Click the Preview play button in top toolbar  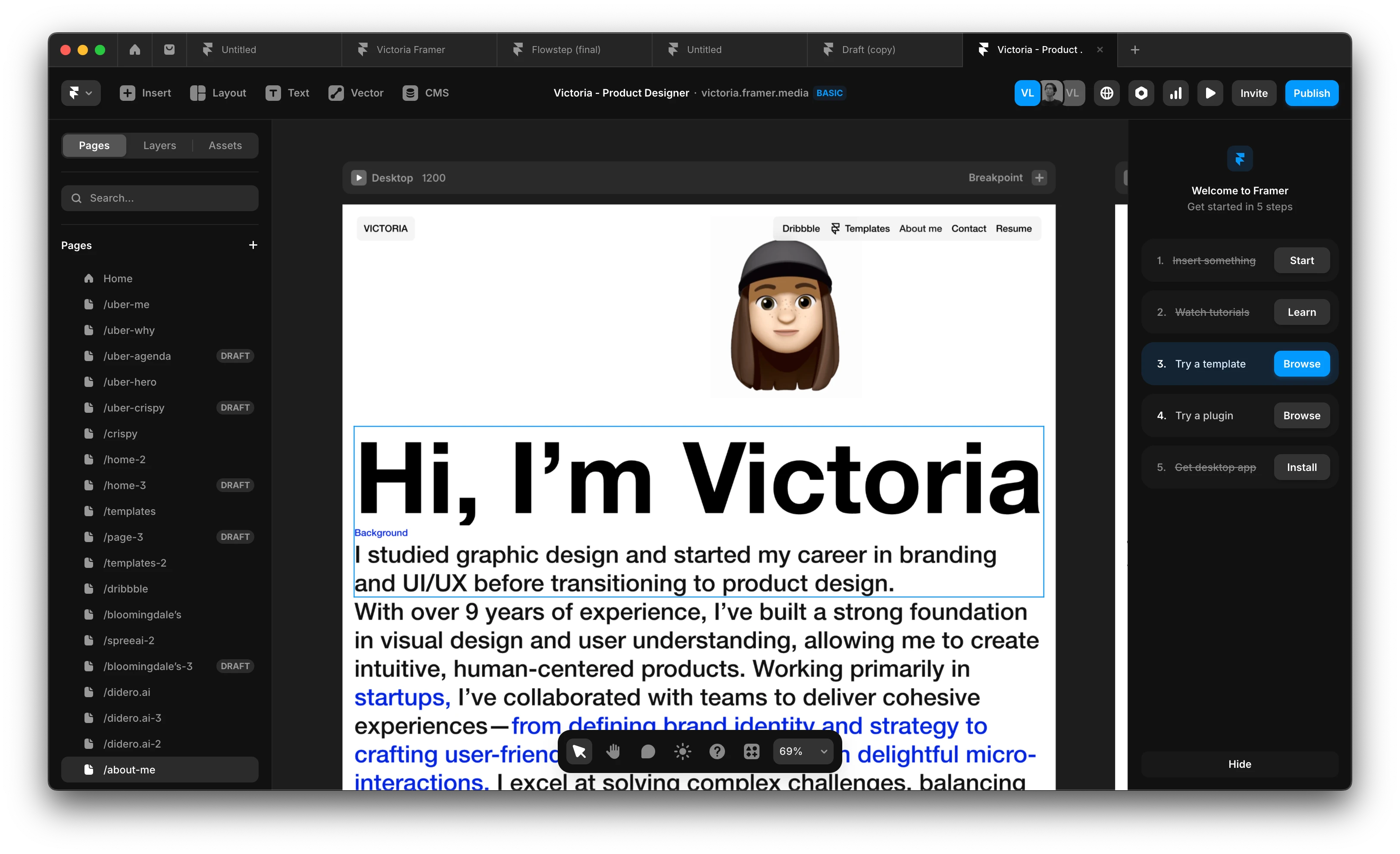(1210, 93)
